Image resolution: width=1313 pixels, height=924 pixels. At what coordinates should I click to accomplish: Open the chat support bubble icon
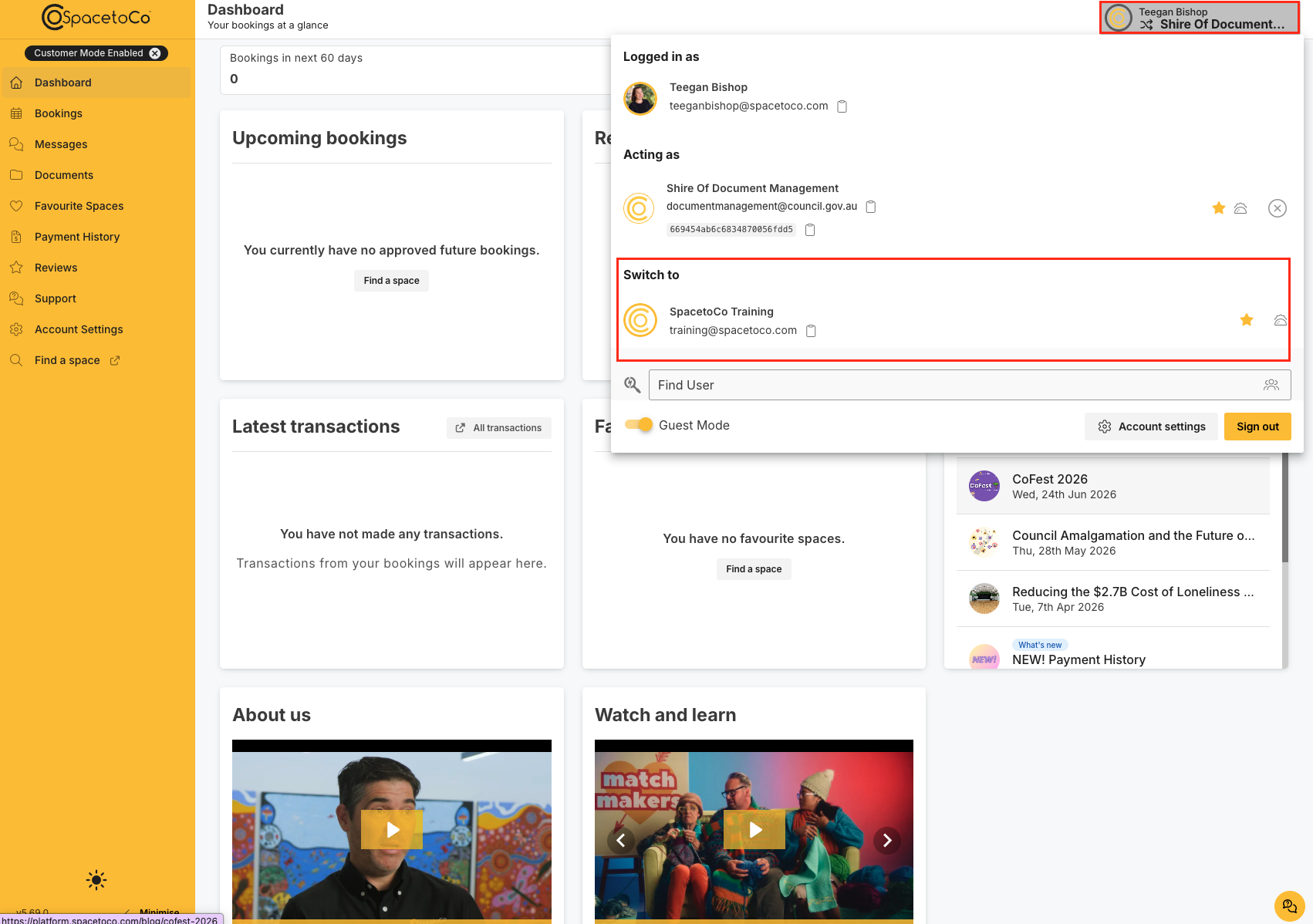coord(1289,906)
